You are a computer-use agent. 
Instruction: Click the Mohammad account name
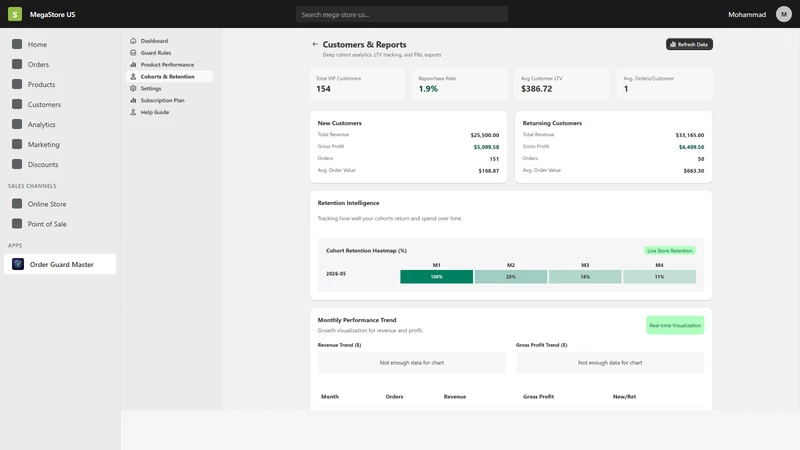click(x=747, y=14)
